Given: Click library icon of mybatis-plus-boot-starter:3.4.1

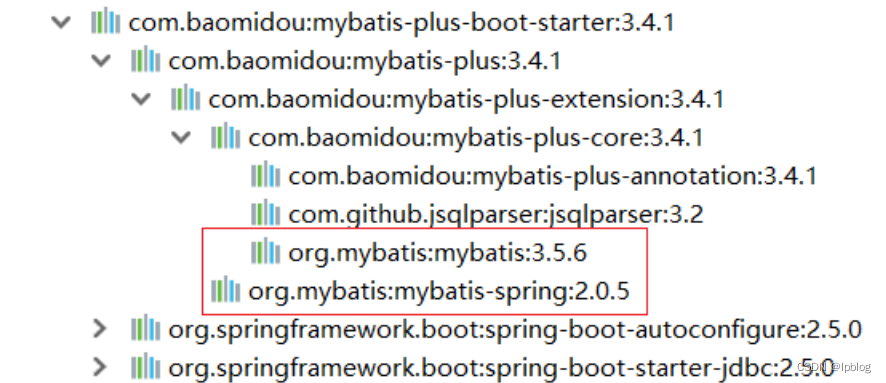Looking at the screenshot, I should [105, 22].
